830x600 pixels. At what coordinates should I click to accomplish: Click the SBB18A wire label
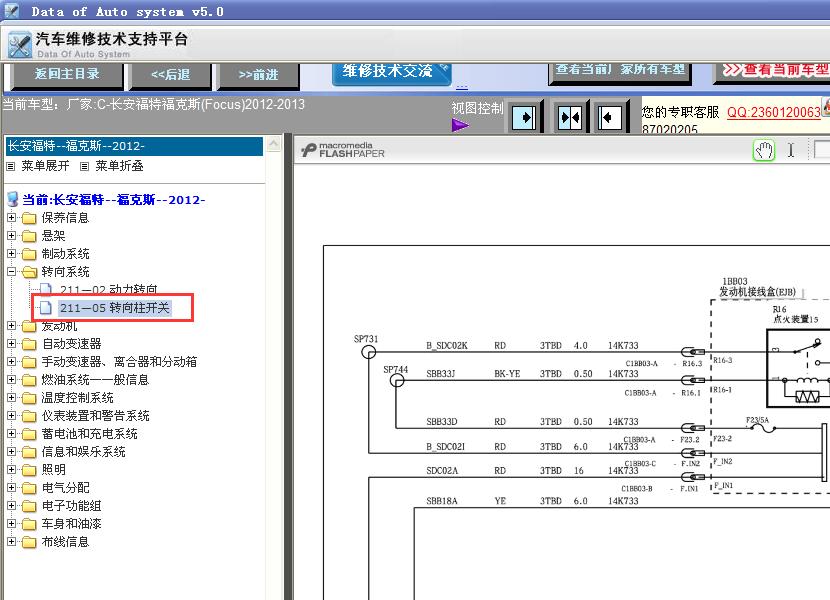coord(441,500)
